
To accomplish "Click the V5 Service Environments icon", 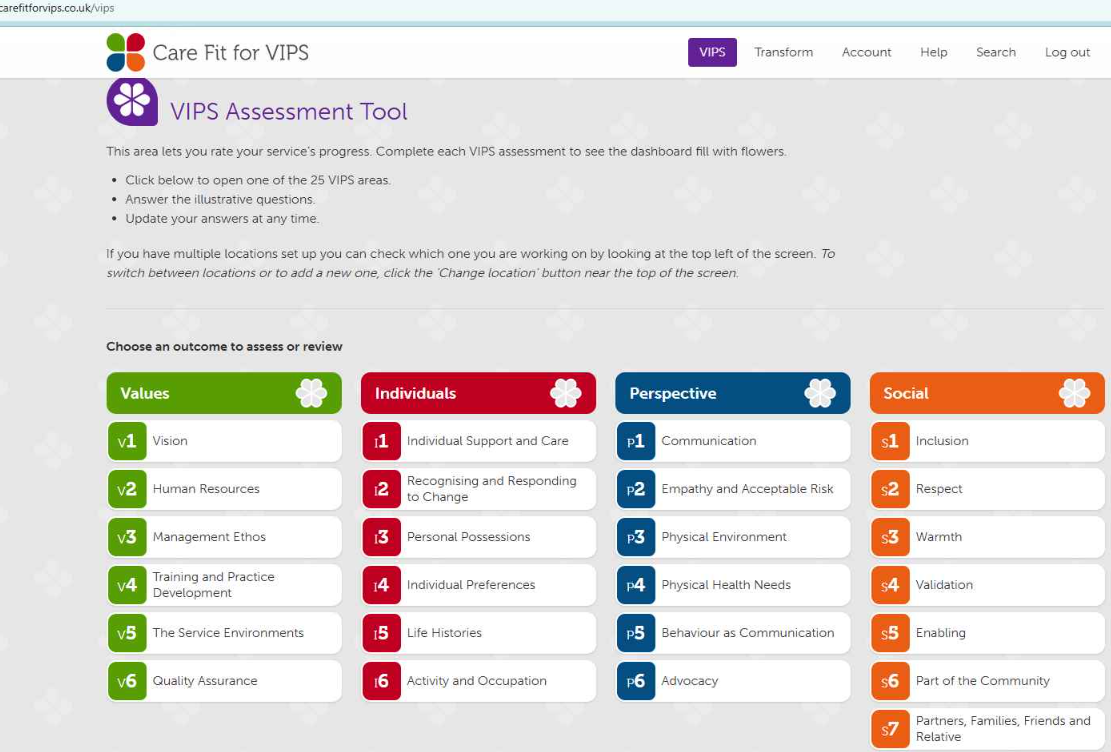I will click(127, 633).
